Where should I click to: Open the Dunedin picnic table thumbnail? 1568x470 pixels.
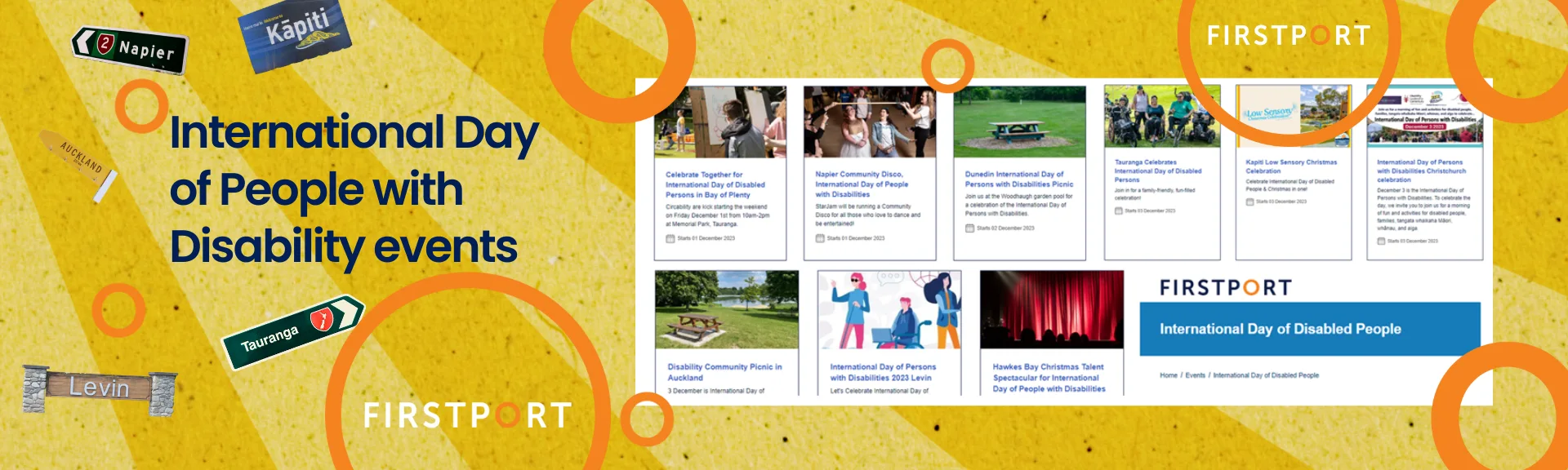pyautogui.click(x=1020, y=122)
